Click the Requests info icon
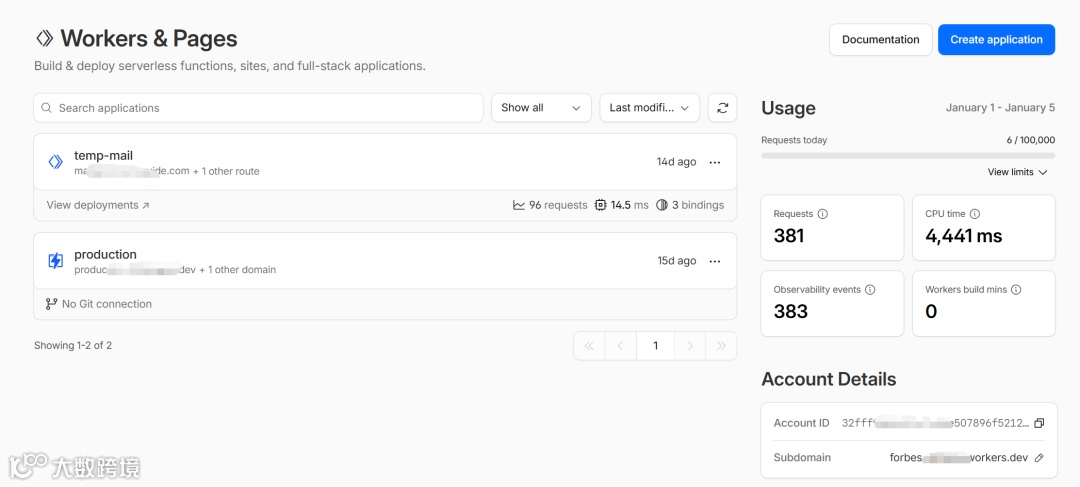 [823, 214]
